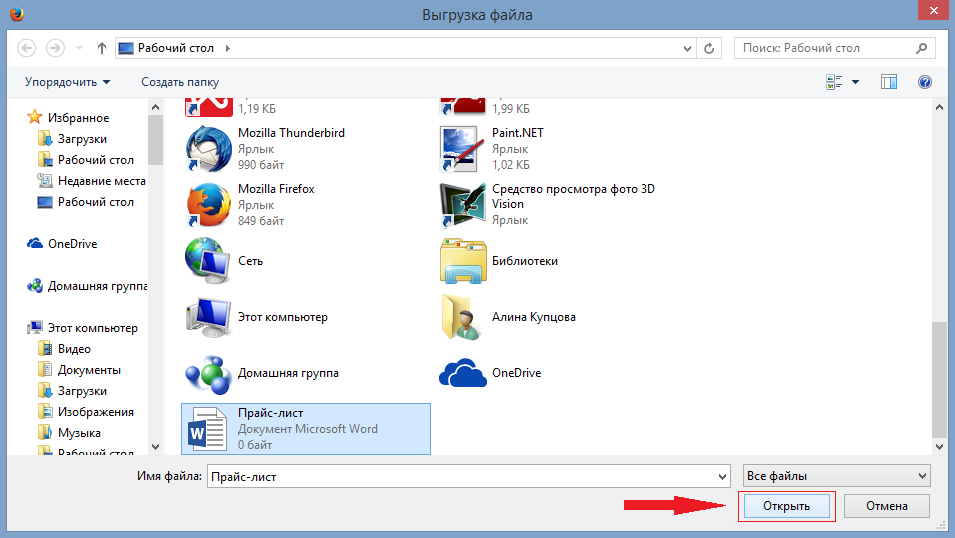Open the help question mark icon
This screenshot has width=955, height=538.
click(925, 82)
